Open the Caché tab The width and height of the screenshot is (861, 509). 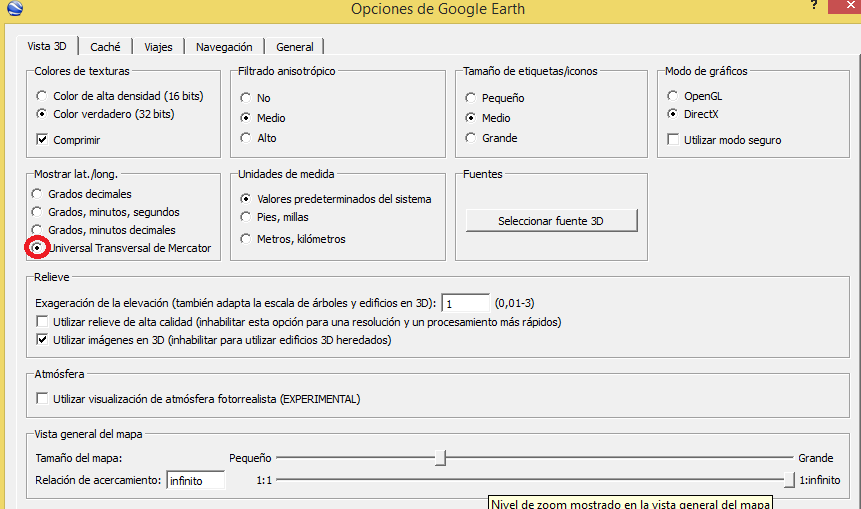(105, 47)
